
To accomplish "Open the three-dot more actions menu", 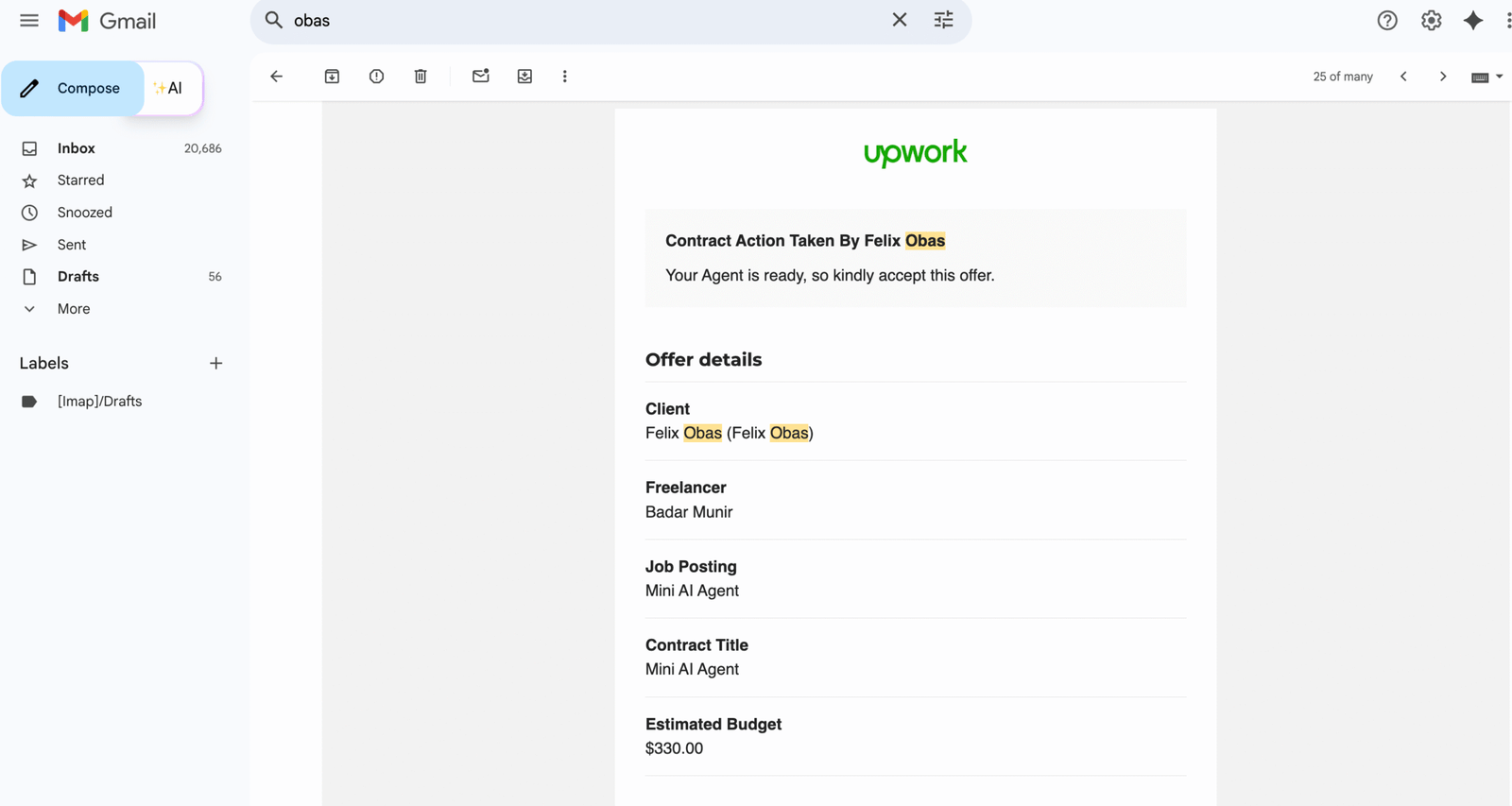I will 565,77.
